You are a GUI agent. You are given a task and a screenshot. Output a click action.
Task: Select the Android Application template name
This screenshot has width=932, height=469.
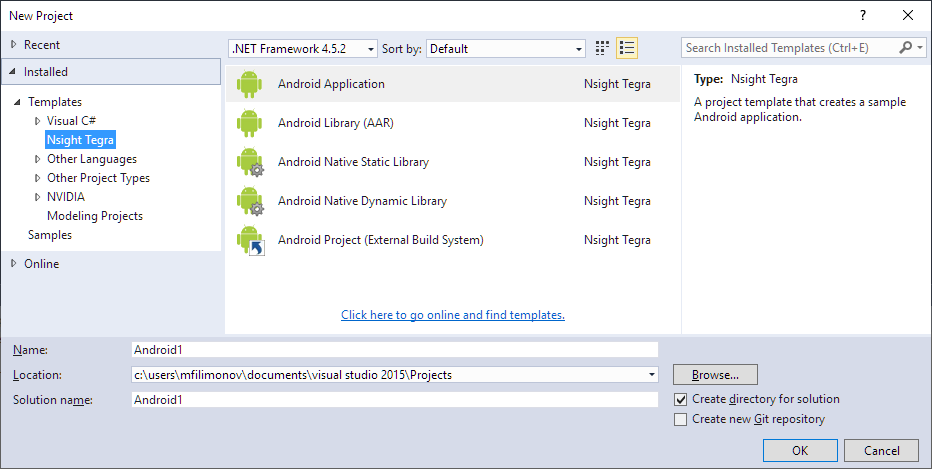click(331, 84)
